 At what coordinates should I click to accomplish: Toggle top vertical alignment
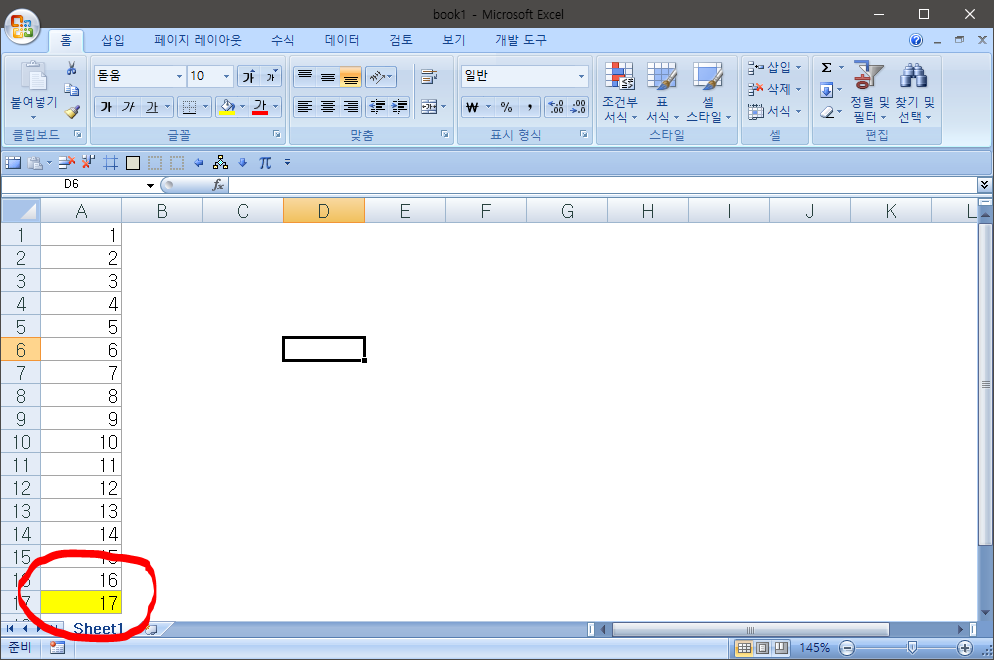click(305, 77)
